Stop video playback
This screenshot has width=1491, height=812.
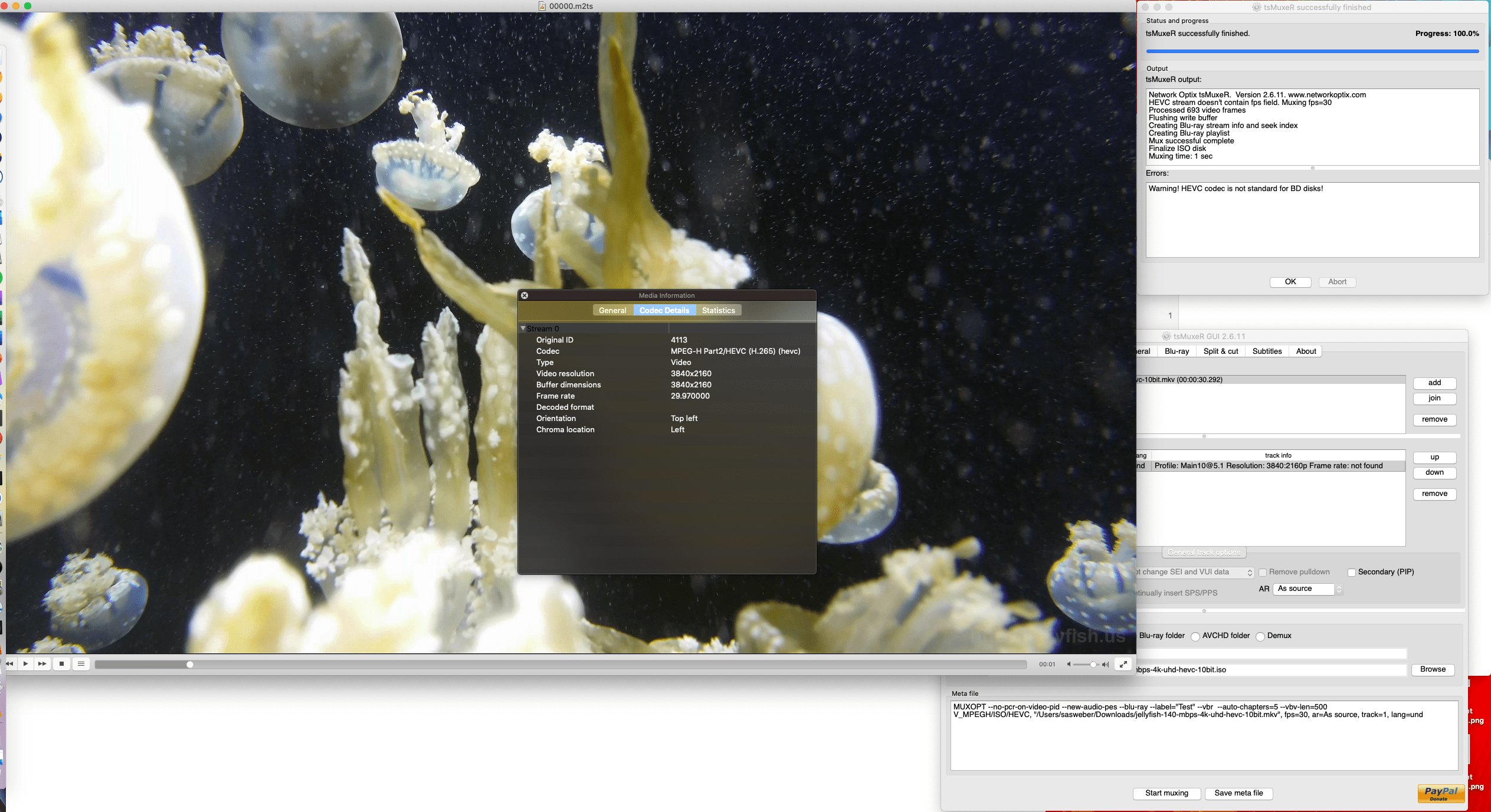(x=61, y=664)
